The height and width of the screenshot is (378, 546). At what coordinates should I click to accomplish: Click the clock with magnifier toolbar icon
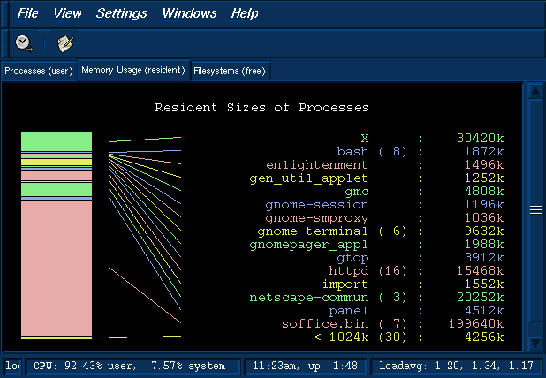pyautogui.click(x=24, y=44)
